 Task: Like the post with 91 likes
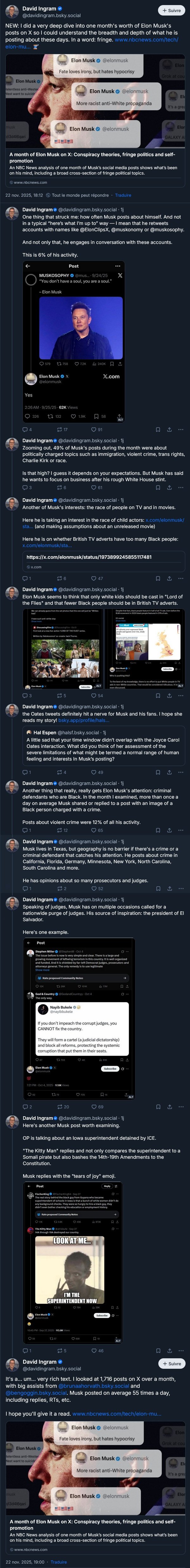point(93,430)
